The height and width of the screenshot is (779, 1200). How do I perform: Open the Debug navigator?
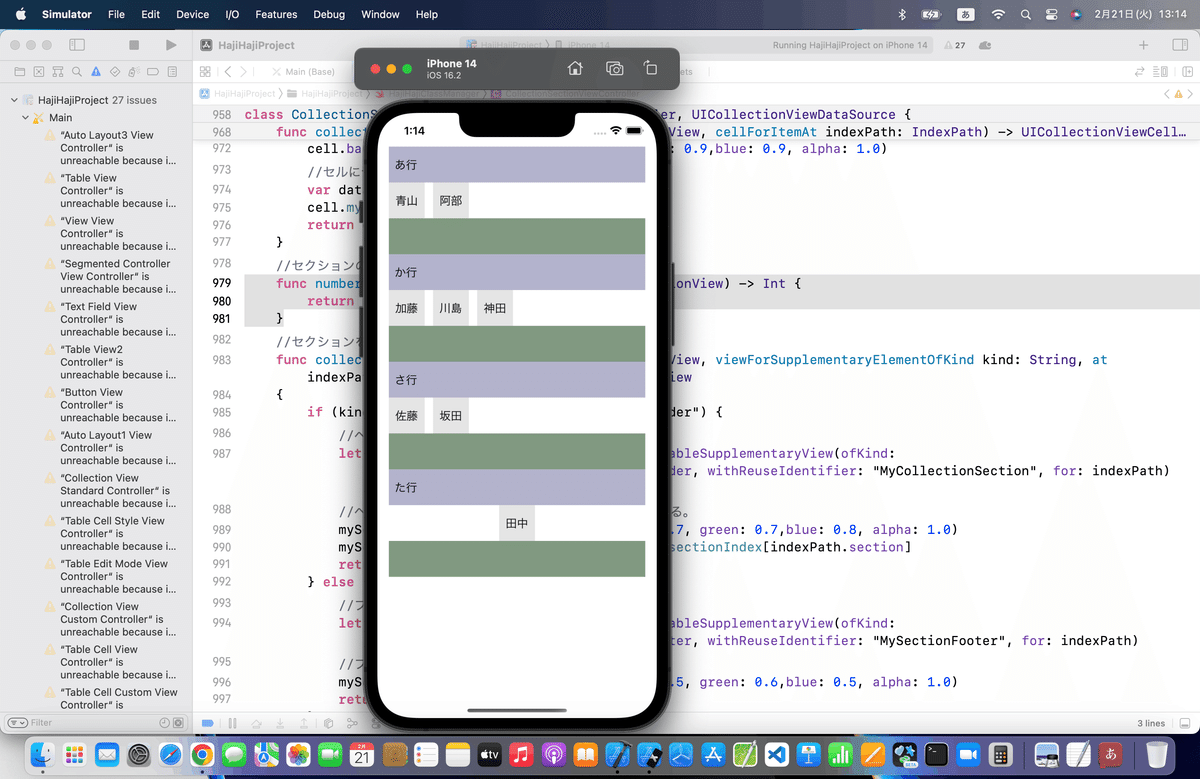tap(134, 72)
